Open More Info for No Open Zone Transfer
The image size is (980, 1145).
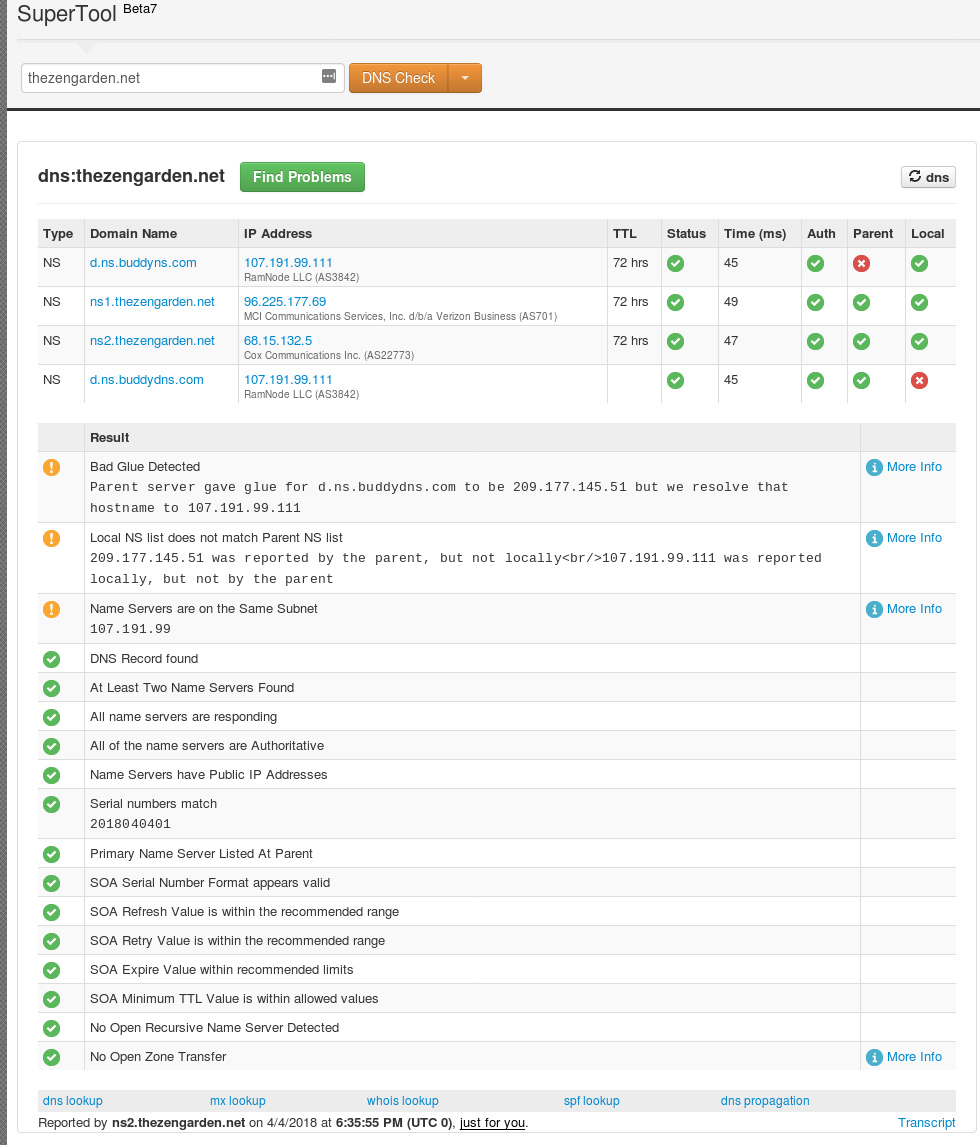(x=914, y=1057)
